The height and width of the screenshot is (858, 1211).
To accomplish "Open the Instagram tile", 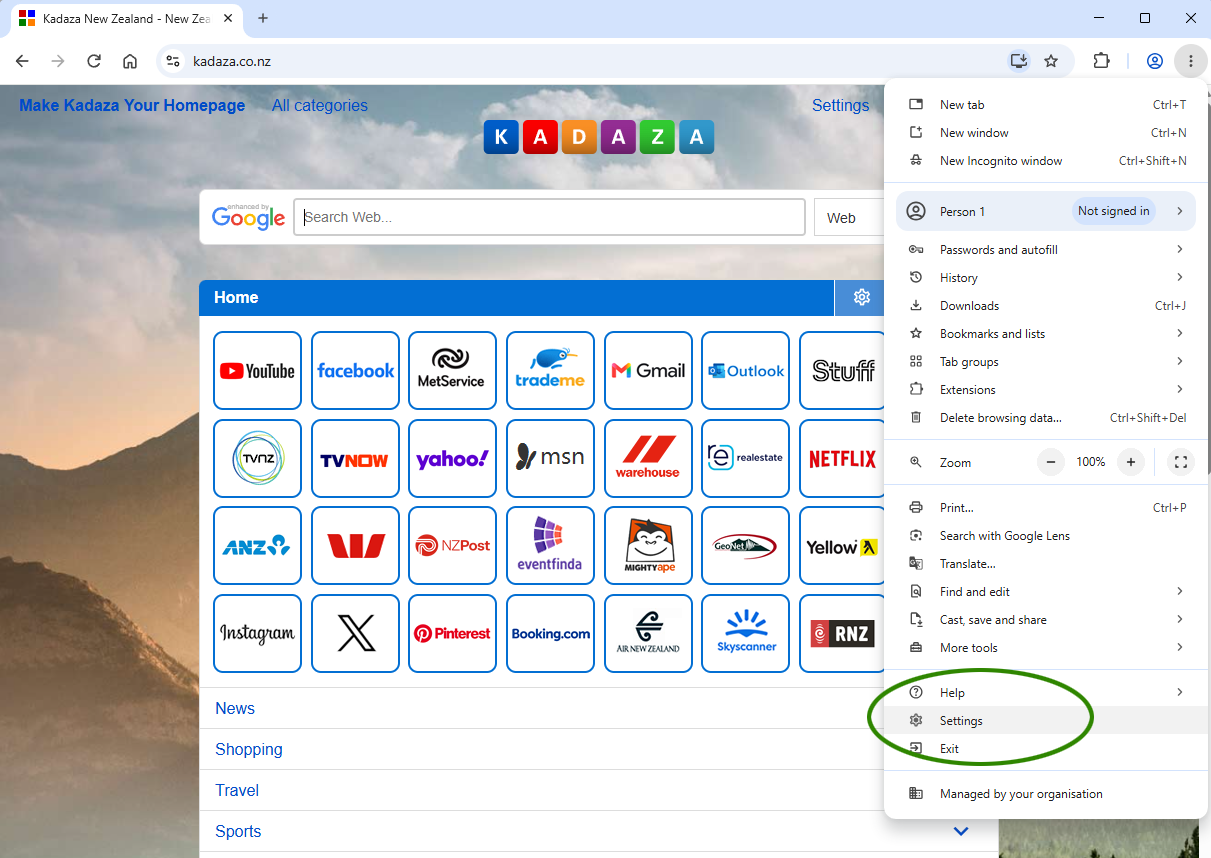I will point(257,634).
